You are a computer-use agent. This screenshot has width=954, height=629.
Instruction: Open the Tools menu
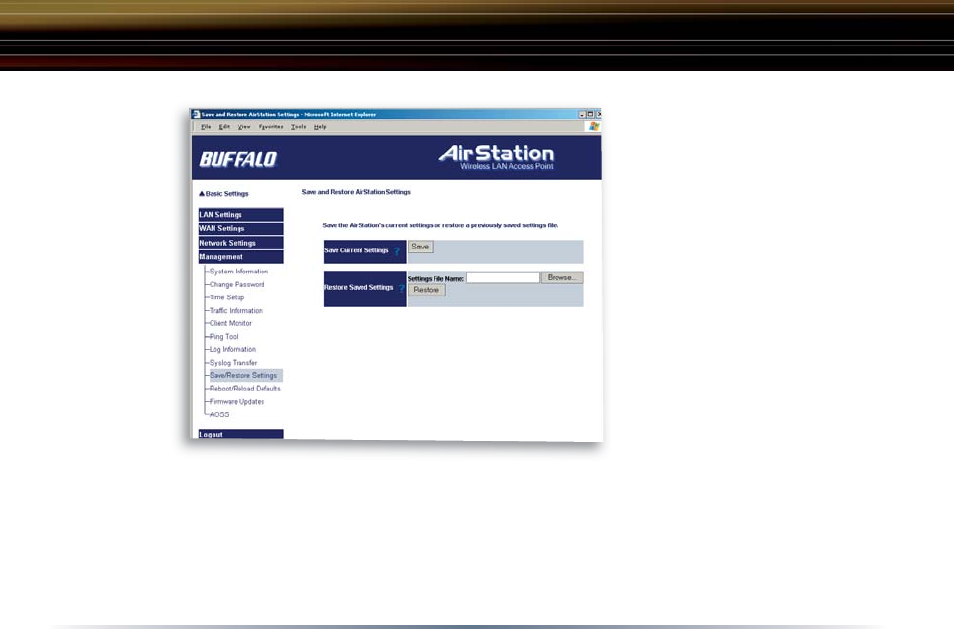(x=298, y=127)
